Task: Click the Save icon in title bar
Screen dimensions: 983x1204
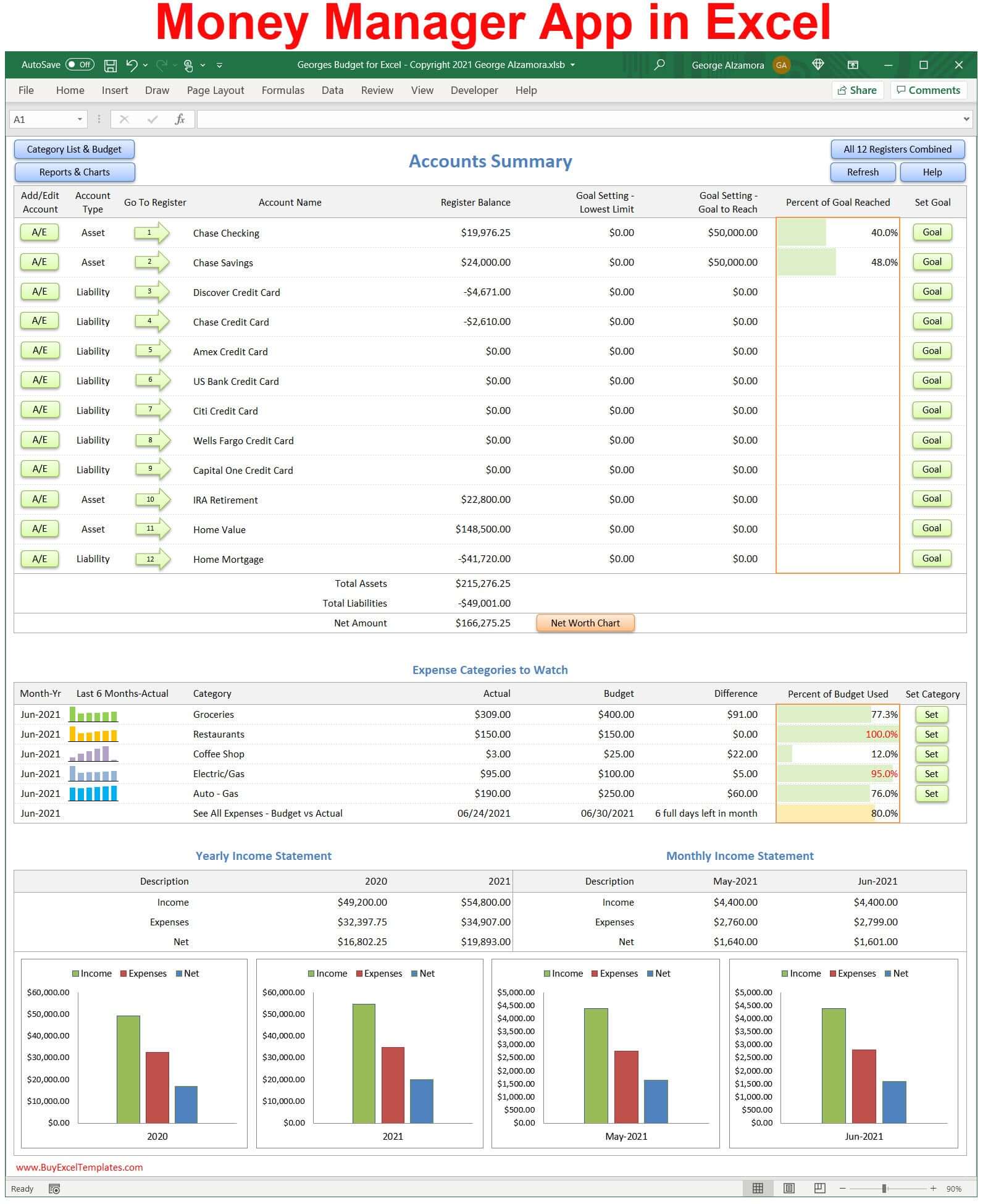Action: coord(111,65)
